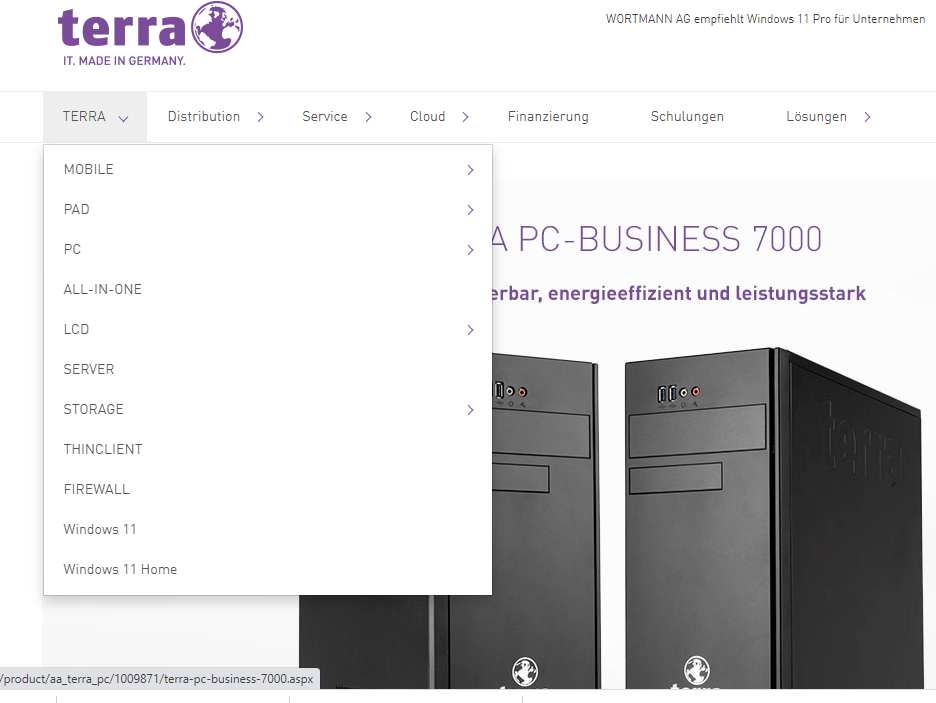Expand the Distribution arrow
Image resolution: width=936 pixels, height=703 pixels.
click(260, 117)
